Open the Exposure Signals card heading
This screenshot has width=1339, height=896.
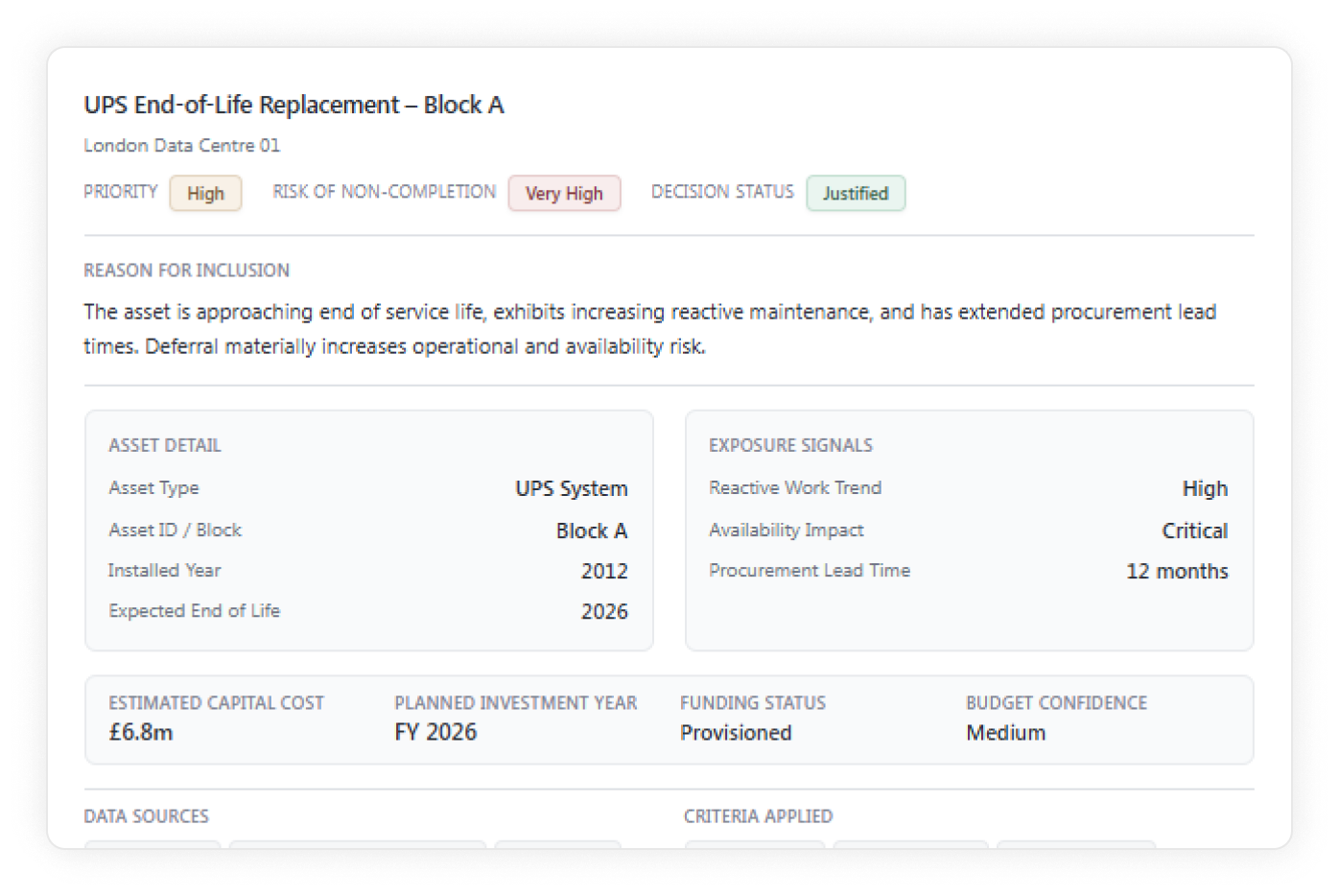(x=790, y=445)
